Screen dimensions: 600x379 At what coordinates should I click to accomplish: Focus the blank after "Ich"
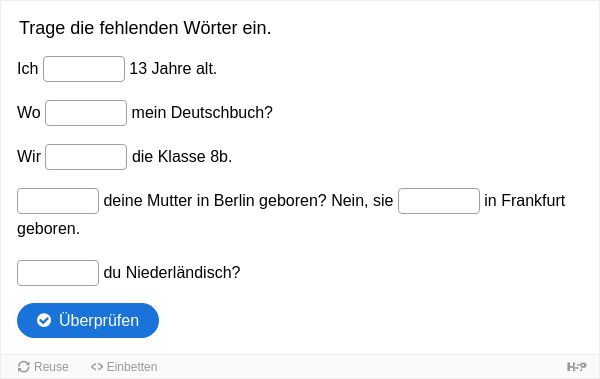click(x=84, y=69)
